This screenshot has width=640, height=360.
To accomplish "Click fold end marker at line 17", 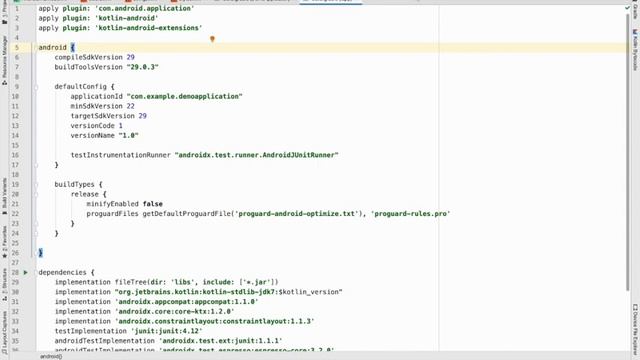I will click(x=36, y=165).
